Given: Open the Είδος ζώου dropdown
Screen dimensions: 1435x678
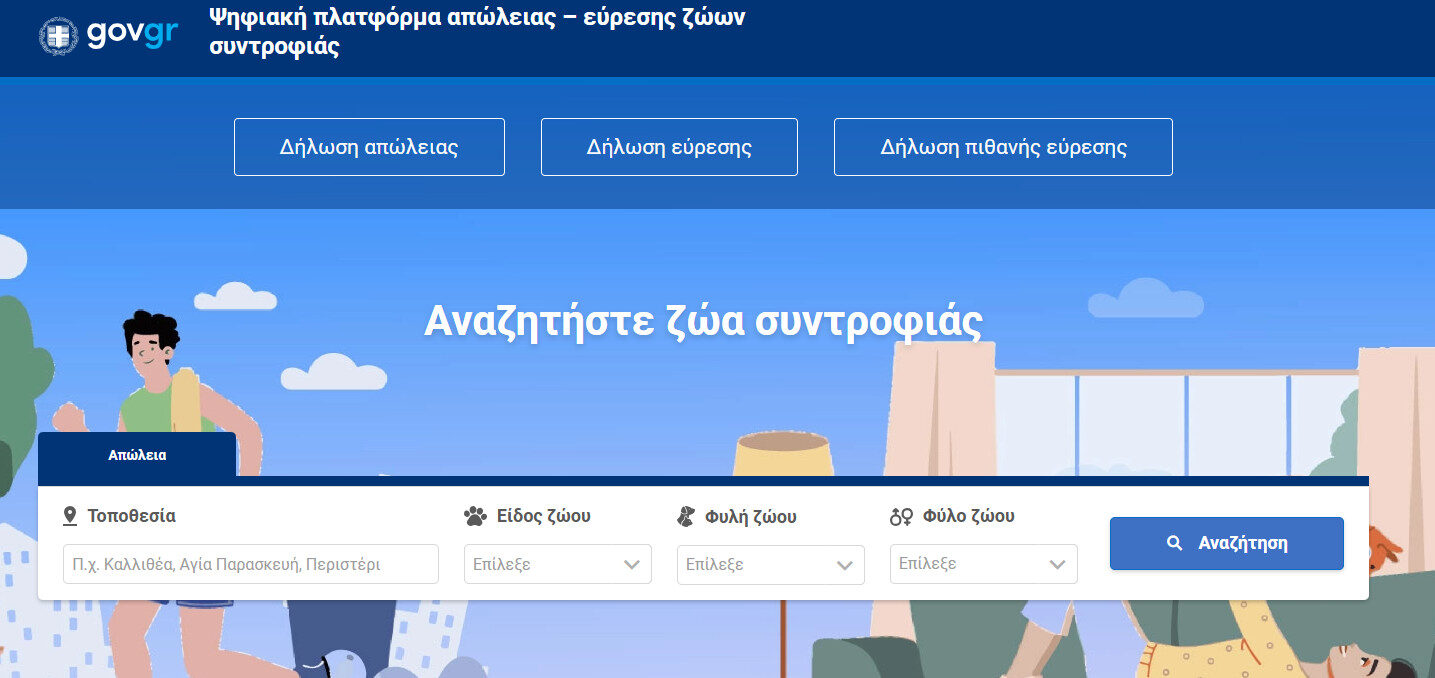Looking at the screenshot, I should tap(557, 564).
